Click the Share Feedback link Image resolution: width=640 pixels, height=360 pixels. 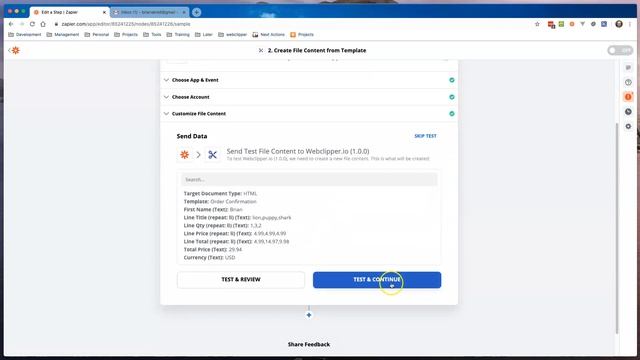pyautogui.click(x=309, y=344)
